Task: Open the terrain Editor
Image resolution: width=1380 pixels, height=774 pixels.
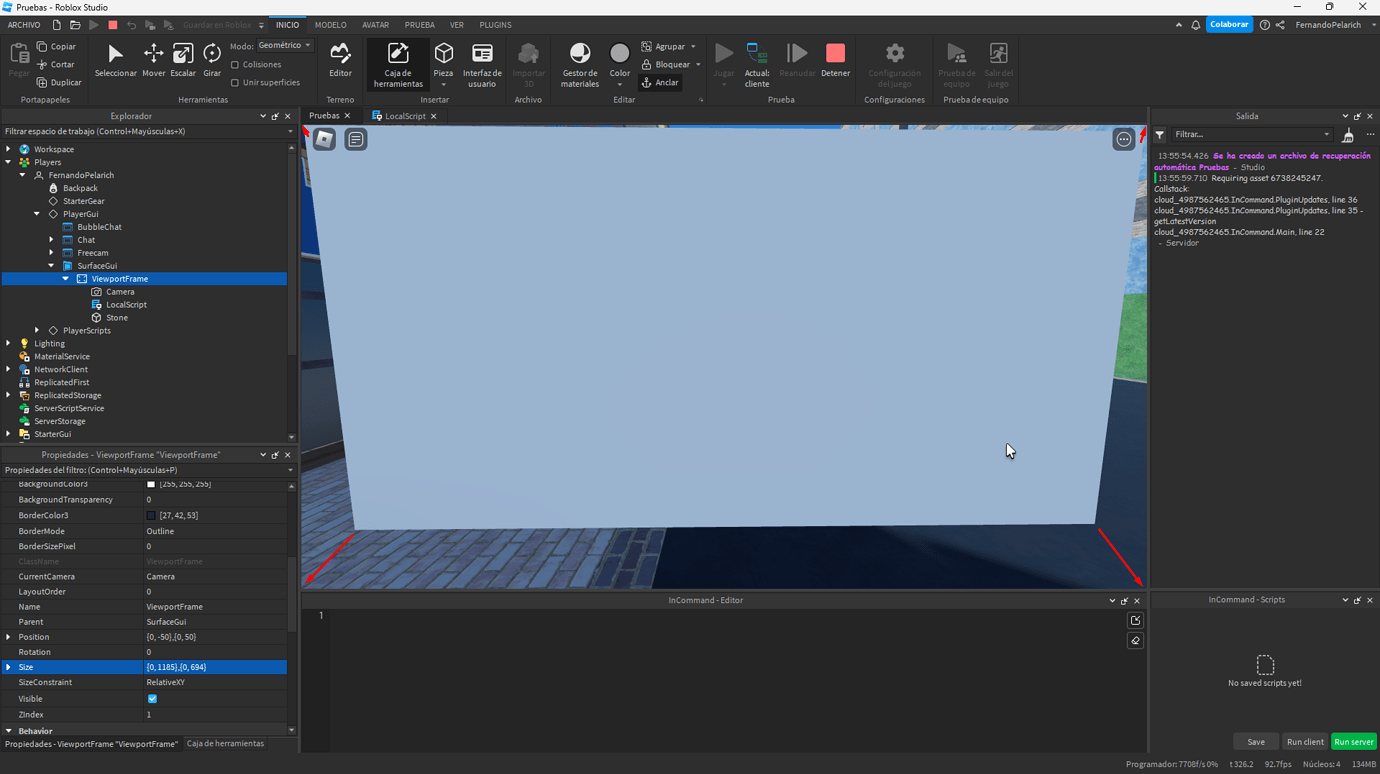Action: point(340,60)
